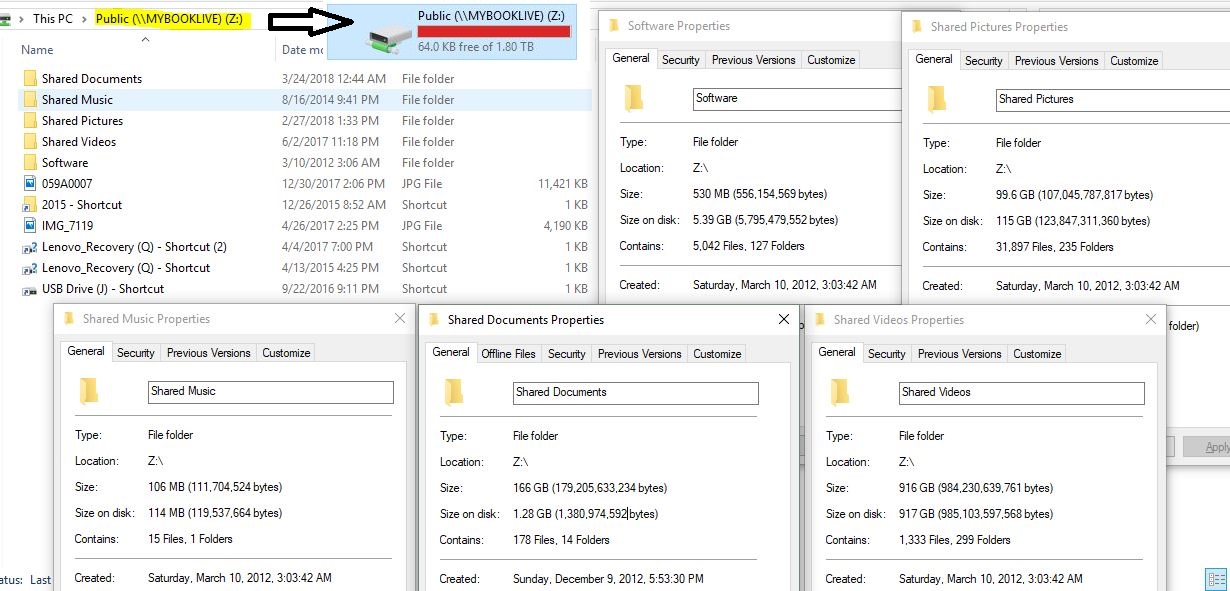Click the Shared Pictures folder name field
The image size is (1230, 591).
click(x=1112, y=99)
